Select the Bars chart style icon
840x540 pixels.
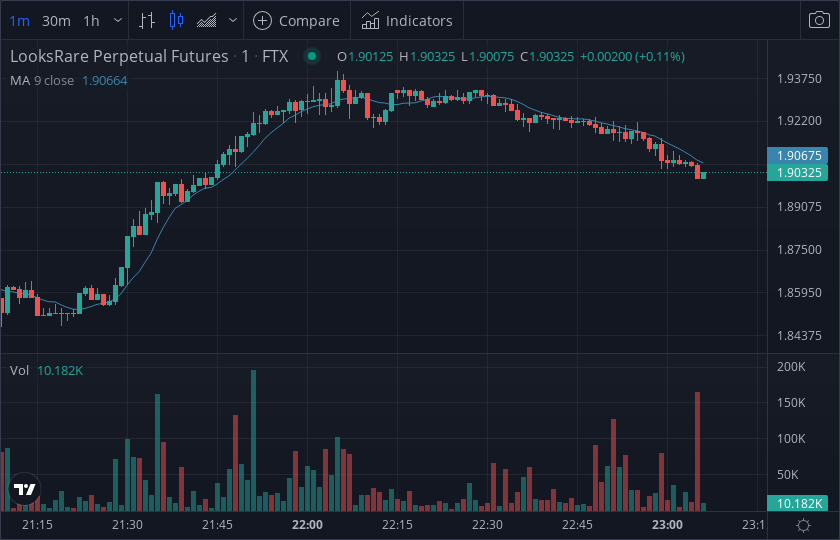(147, 21)
